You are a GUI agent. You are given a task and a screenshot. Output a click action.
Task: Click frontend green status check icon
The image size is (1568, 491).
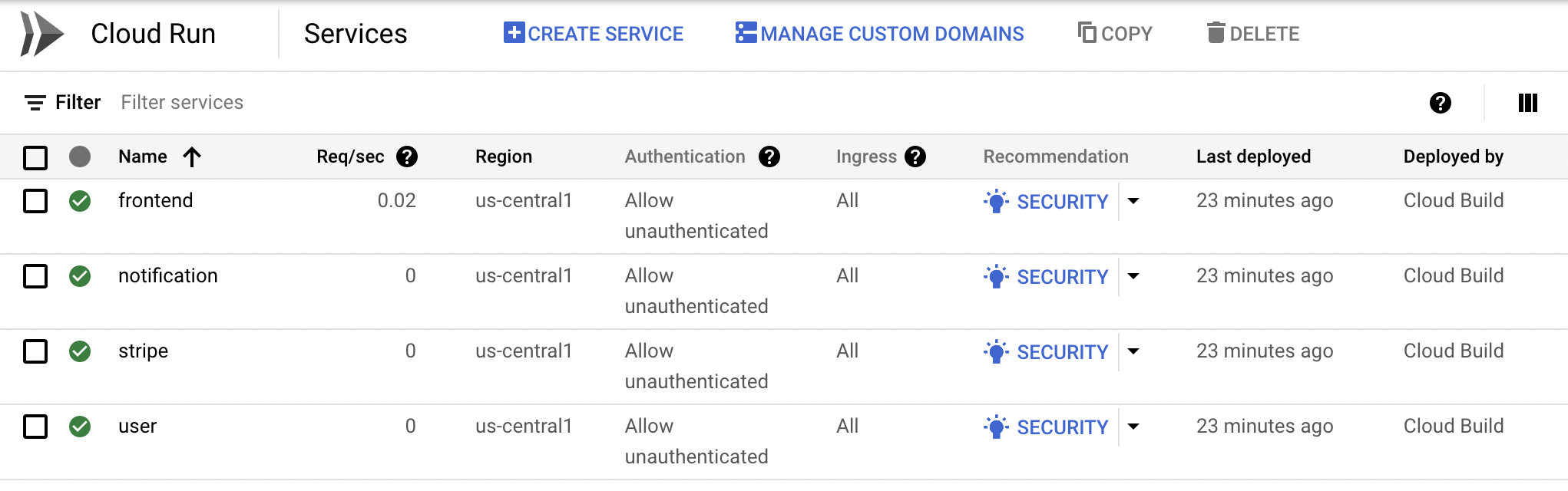click(80, 201)
